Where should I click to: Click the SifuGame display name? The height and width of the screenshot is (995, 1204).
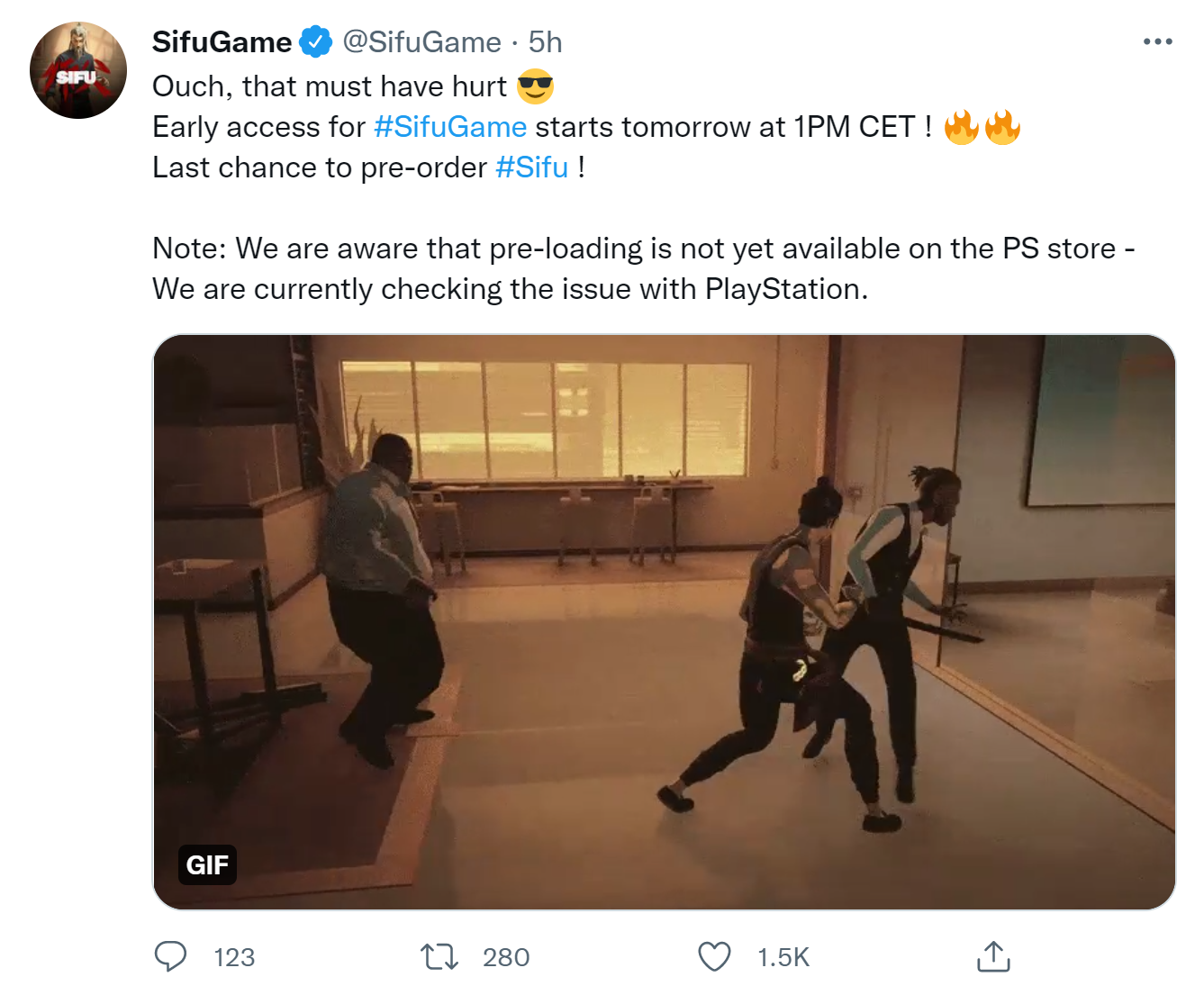point(222,41)
